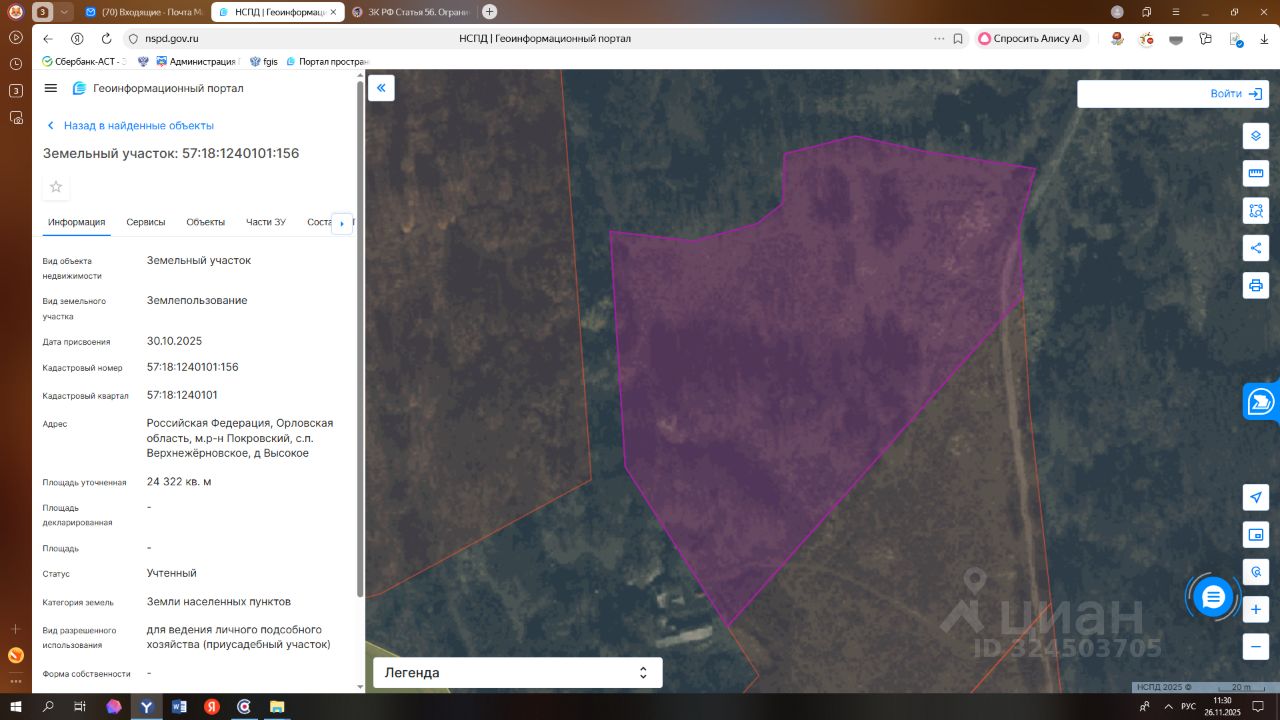Locate my position with the navigation arrow
The image size is (1280, 720).
(x=1256, y=497)
